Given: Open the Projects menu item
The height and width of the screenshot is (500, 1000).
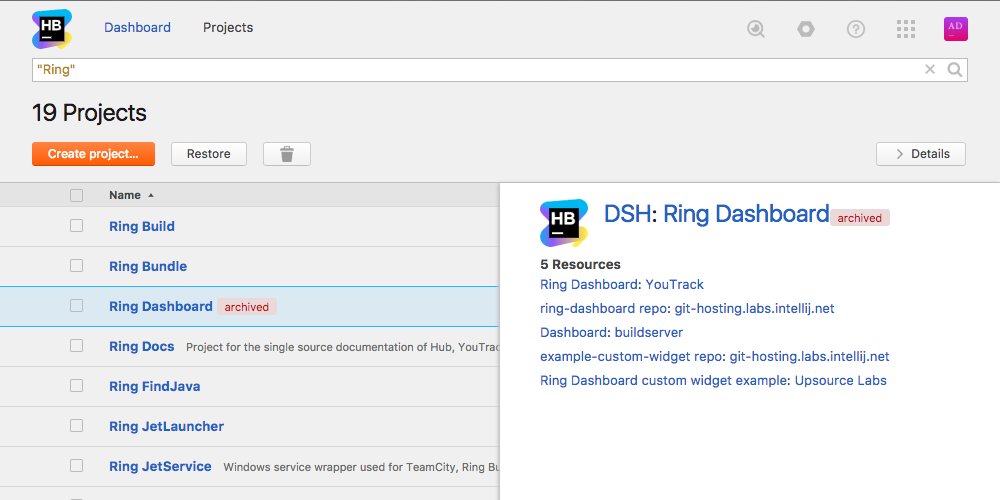Looking at the screenshot, I should tap(228, 27).
